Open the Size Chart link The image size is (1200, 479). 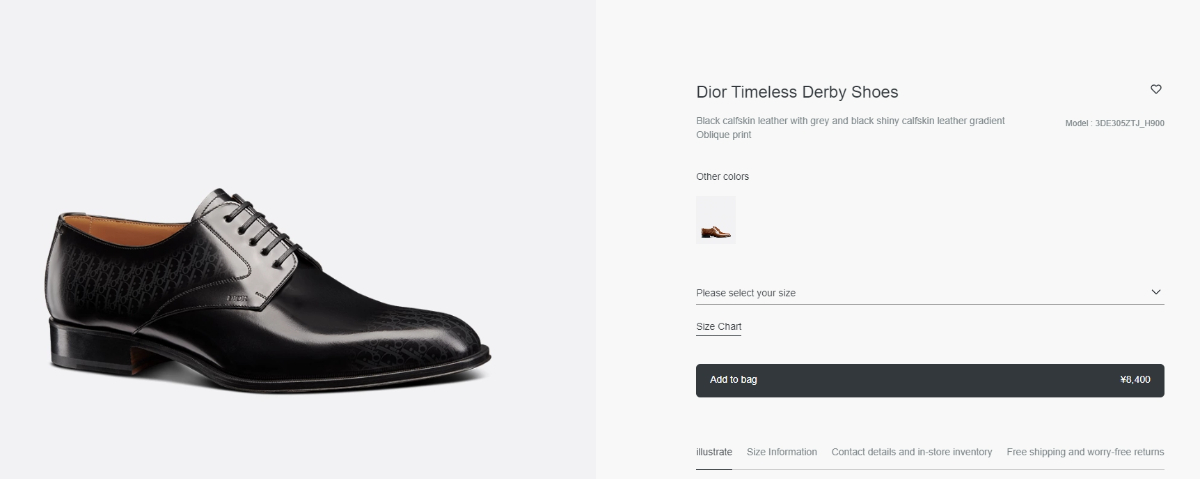point(718,327)
